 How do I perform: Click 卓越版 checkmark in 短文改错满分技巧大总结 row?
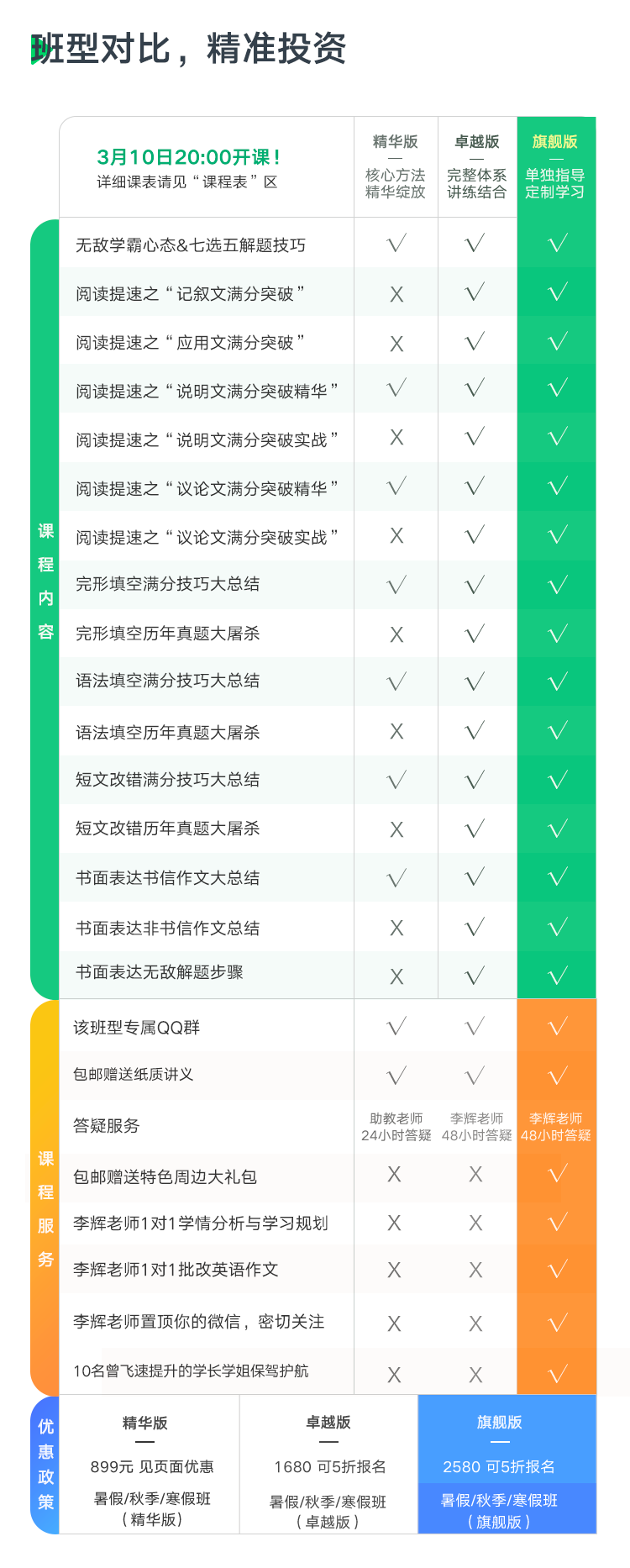[x=475, y=781]
